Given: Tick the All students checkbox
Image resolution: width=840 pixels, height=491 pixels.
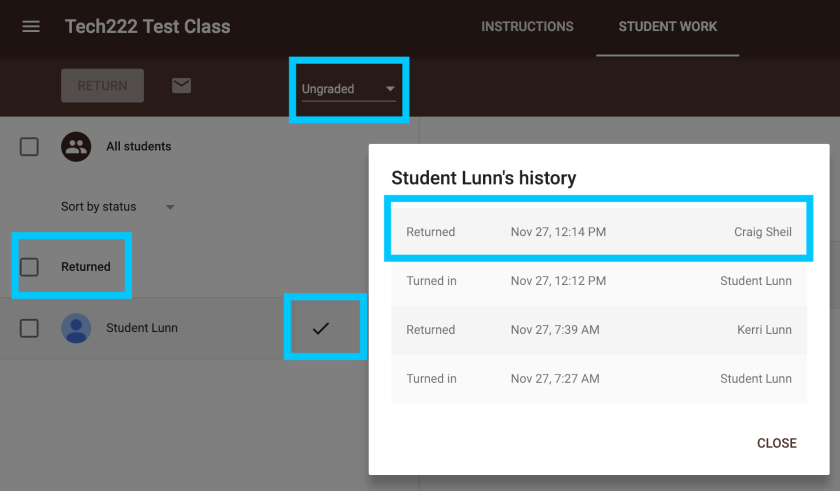Looking at the screenshot, I should point(30,147).
